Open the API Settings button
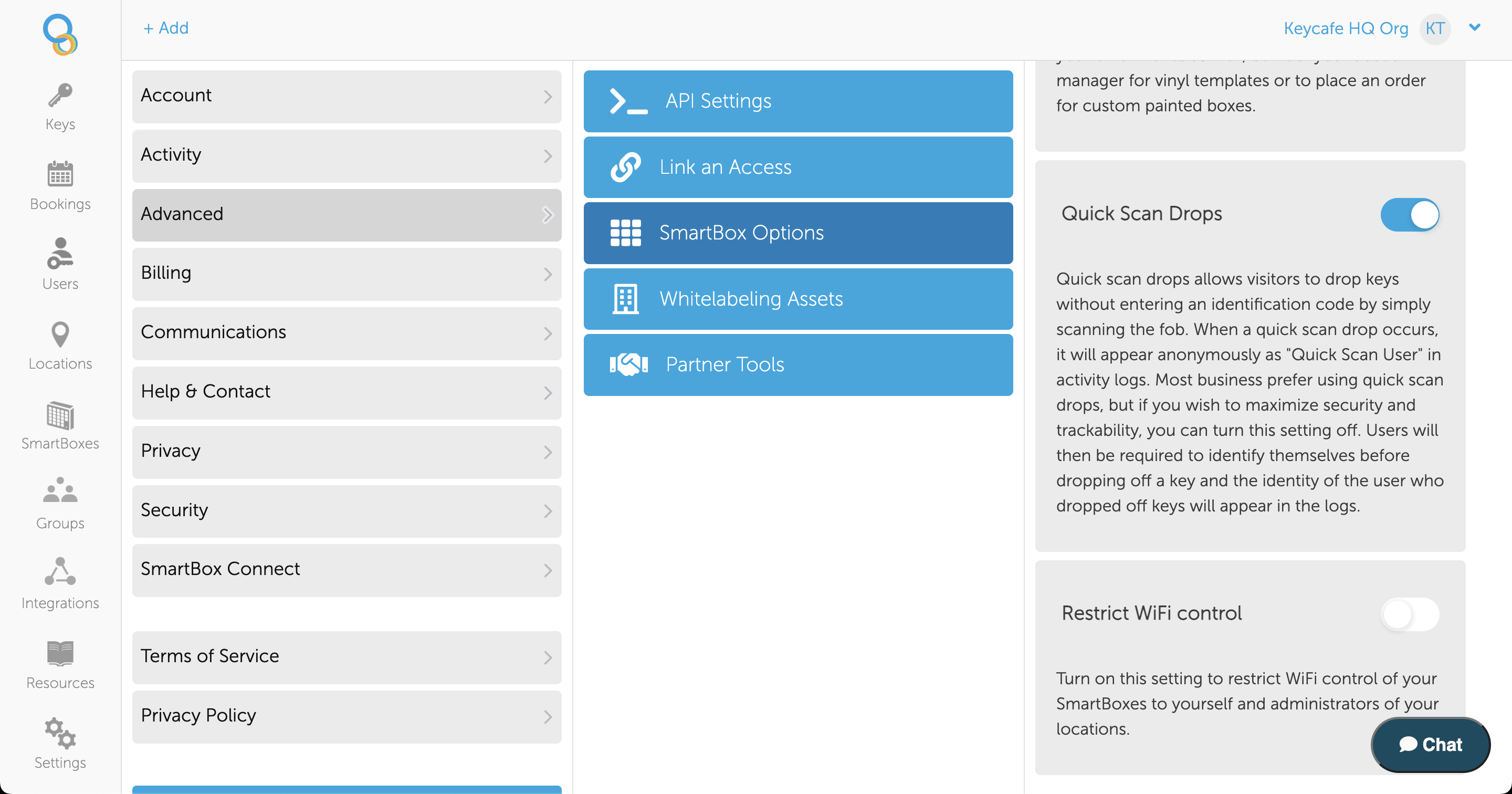Screen dimensions: 1512x794 coord(798,101)
